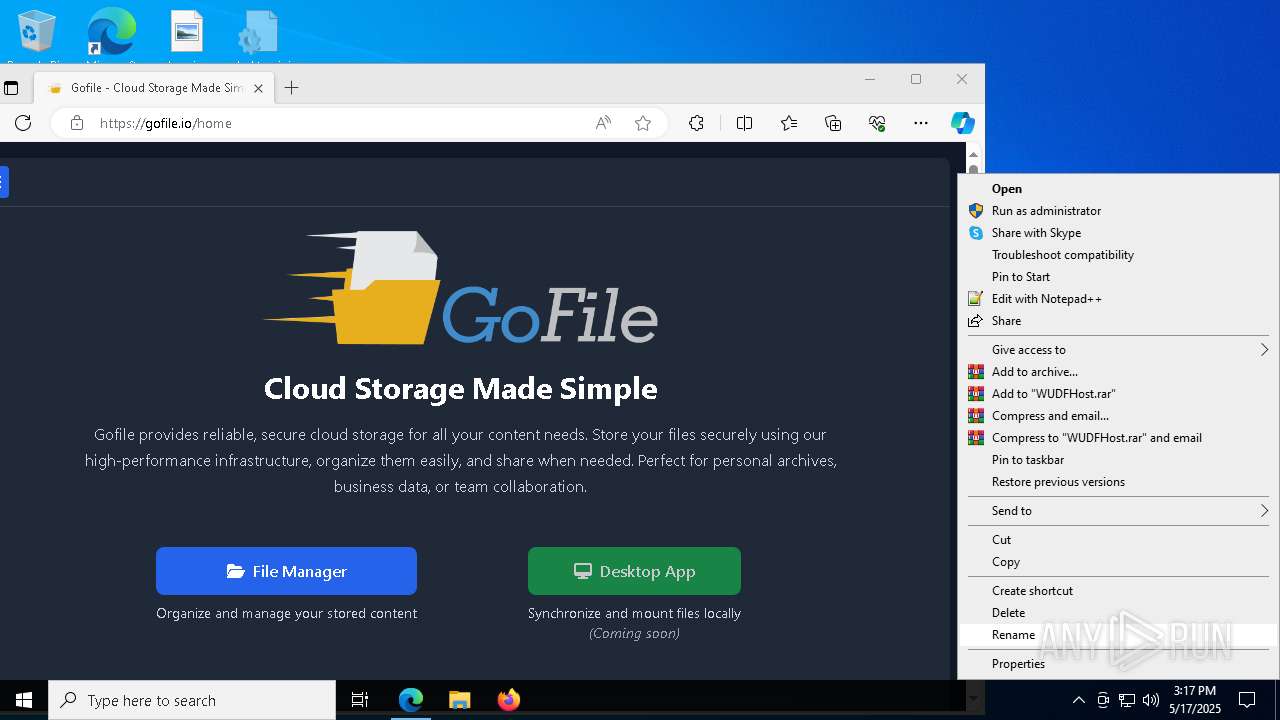Image resolution: width=1280 pixels, height=720 pixels.
Task: Expand the Send to submenu
Action: [x=1118, y=511]
